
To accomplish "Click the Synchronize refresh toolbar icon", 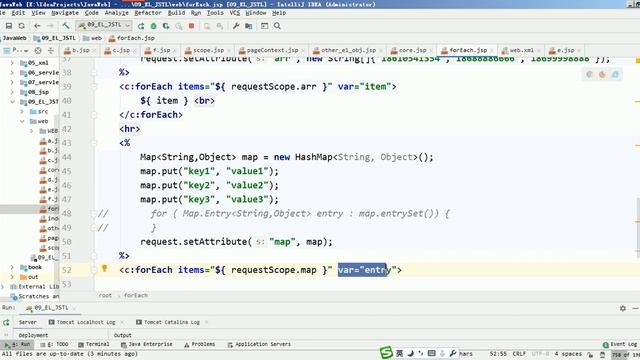I will coord(22,26).
